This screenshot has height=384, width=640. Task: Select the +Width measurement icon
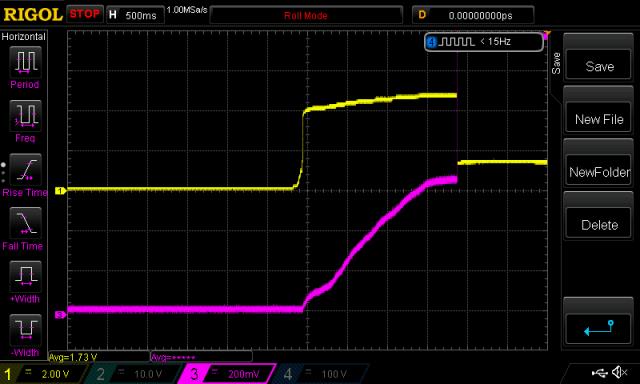[25, 276]
